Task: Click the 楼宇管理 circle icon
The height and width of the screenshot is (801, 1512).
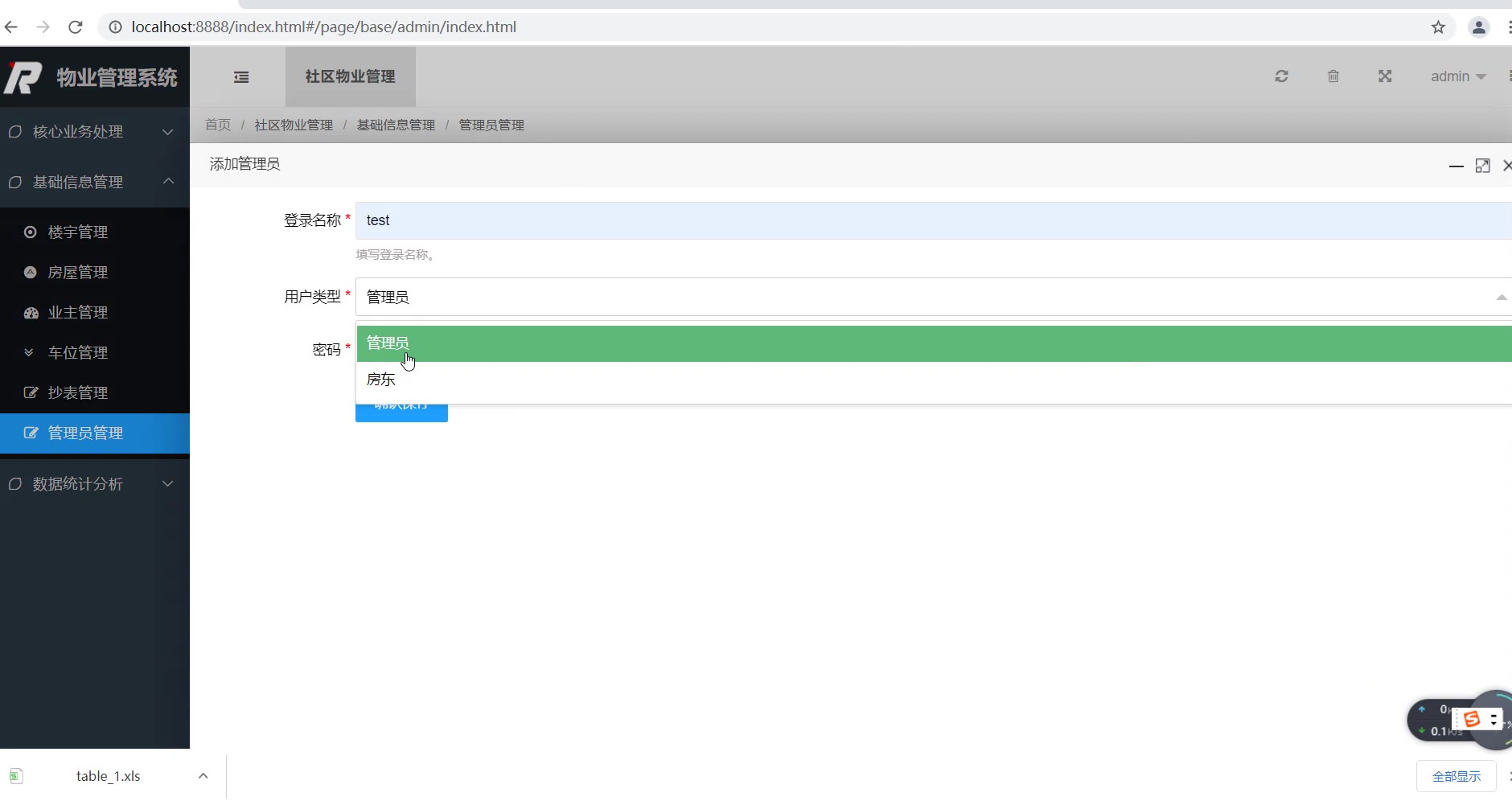Action: (x=31, y=232)
